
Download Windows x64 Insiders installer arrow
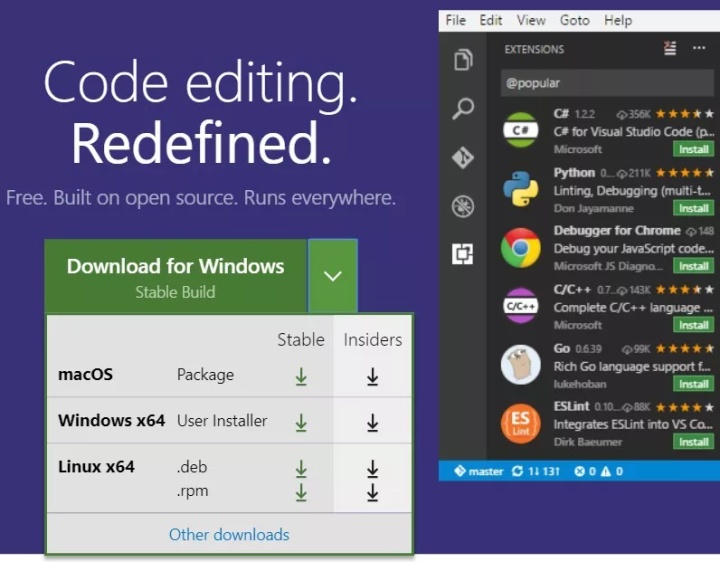[x=372, y=423]
